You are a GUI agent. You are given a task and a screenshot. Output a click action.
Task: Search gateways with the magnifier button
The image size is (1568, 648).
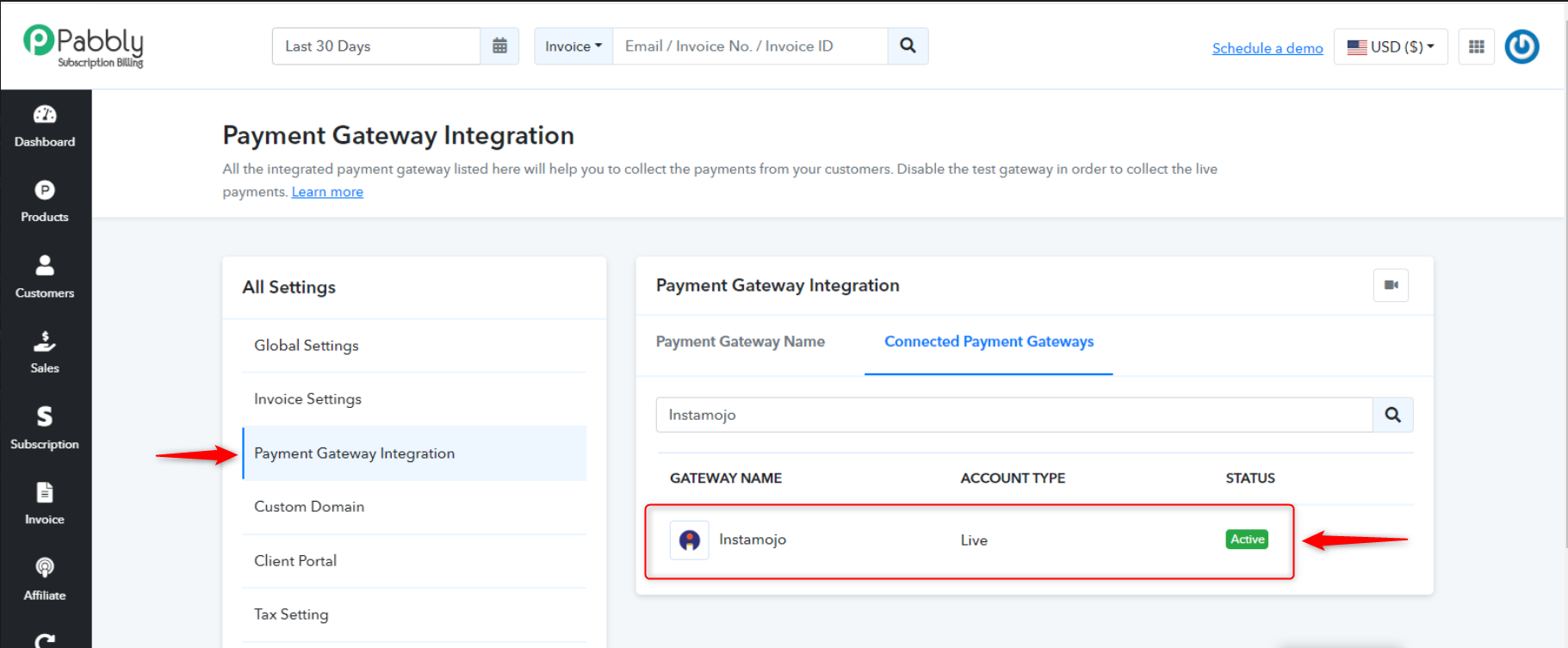point(1392,415)
